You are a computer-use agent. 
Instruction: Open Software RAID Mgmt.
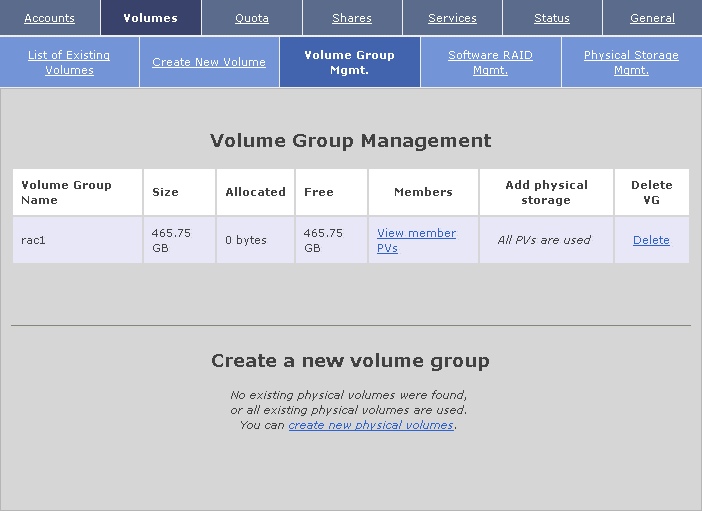point(490,62)
